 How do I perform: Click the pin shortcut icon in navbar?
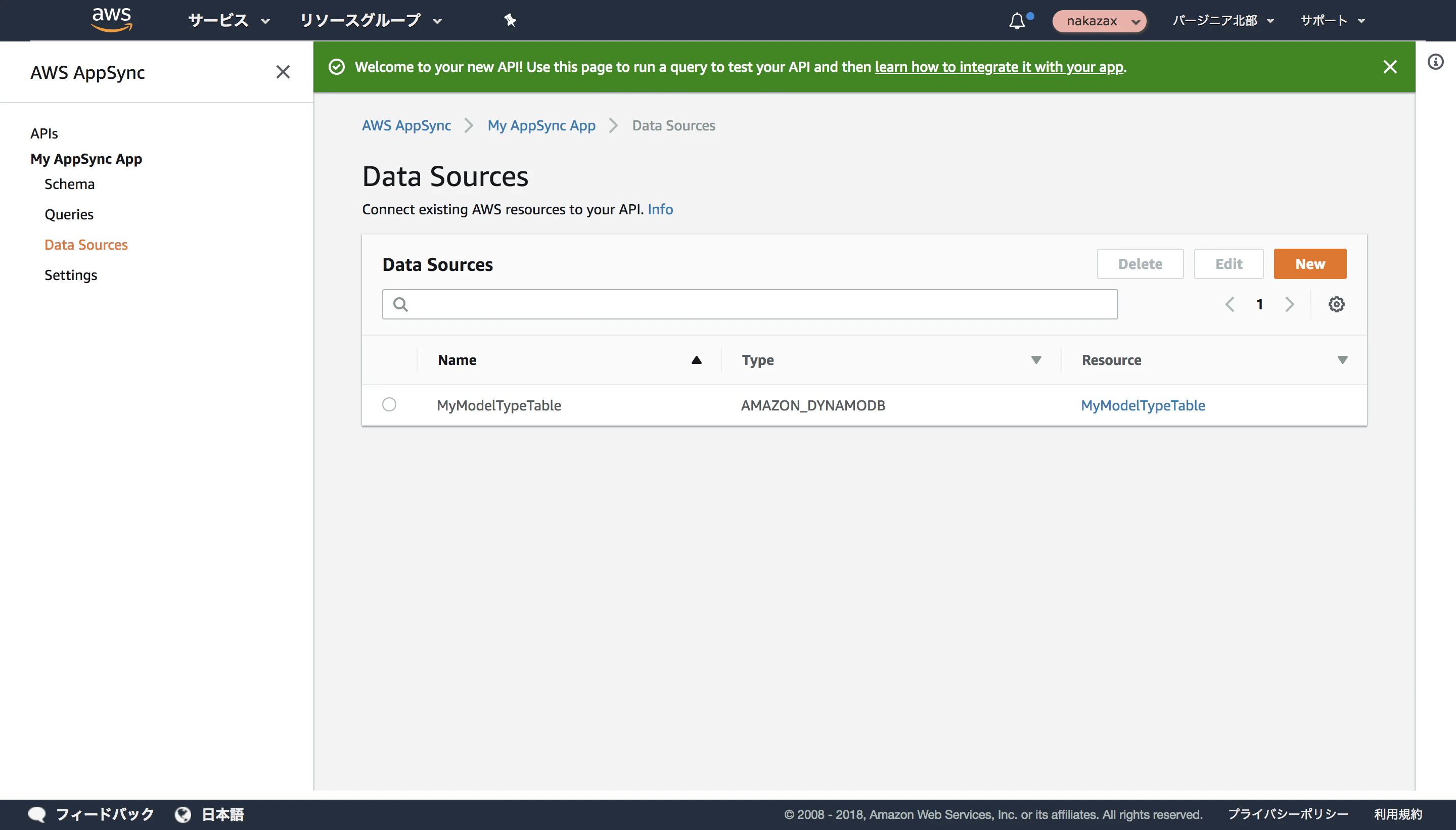click(510, 21)
